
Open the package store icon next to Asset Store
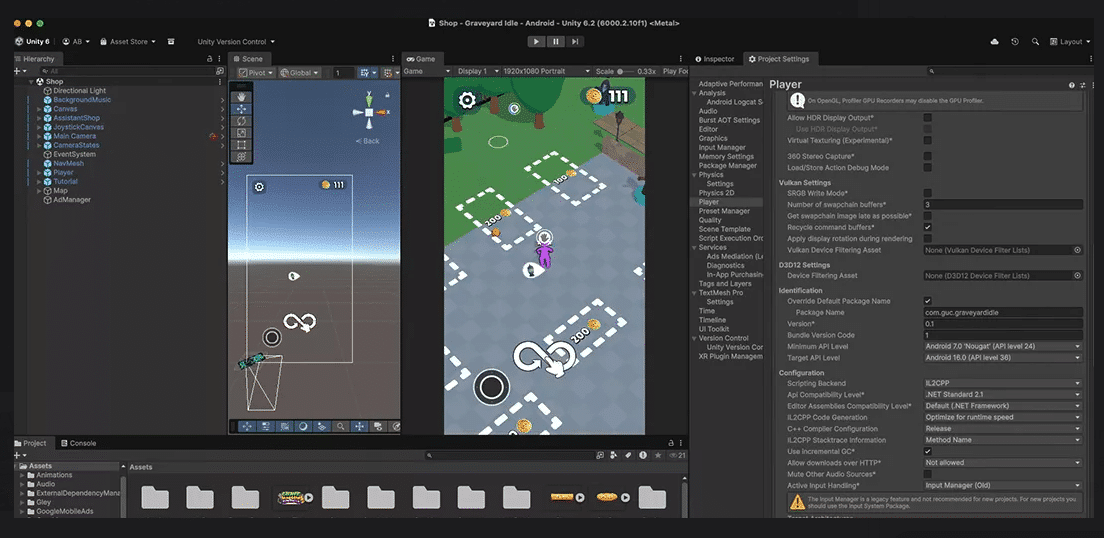[x=171, y=42]
